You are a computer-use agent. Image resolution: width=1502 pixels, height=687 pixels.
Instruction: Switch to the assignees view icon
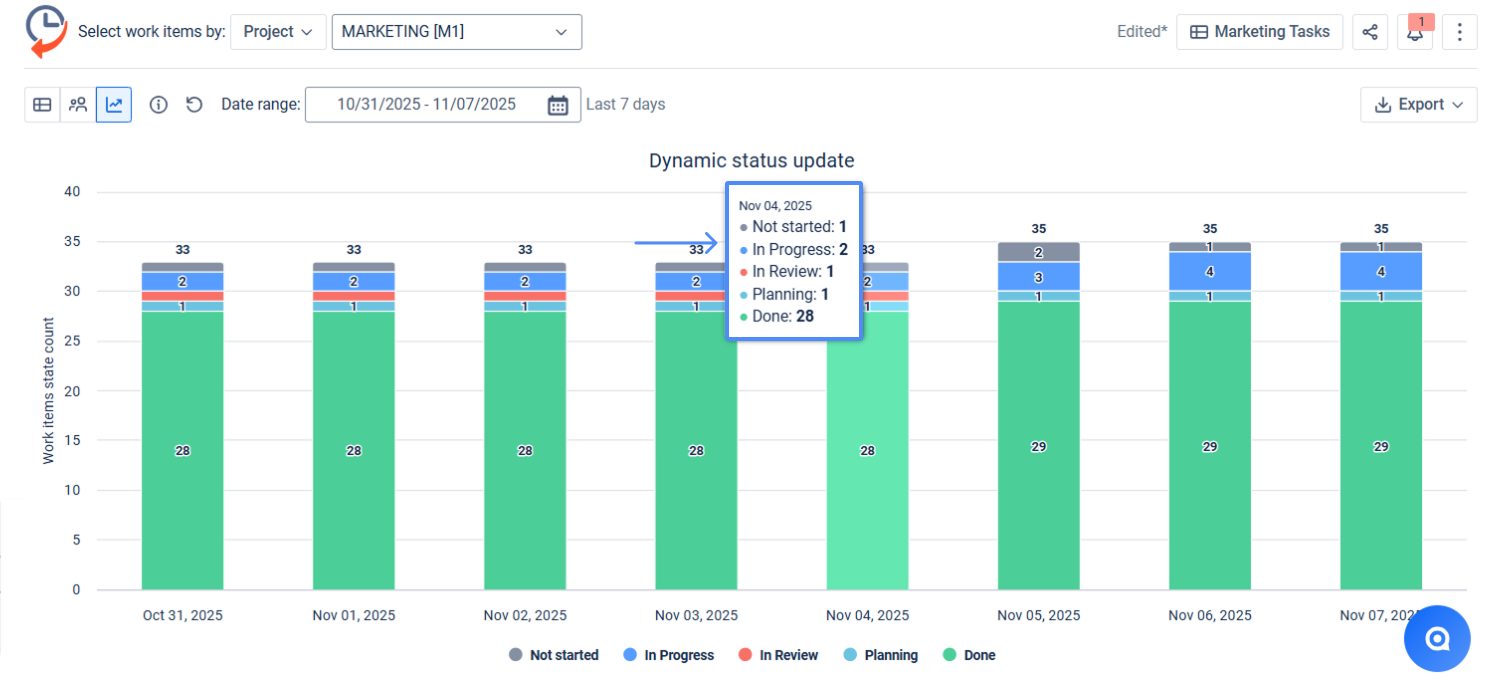tap(78, 104)
